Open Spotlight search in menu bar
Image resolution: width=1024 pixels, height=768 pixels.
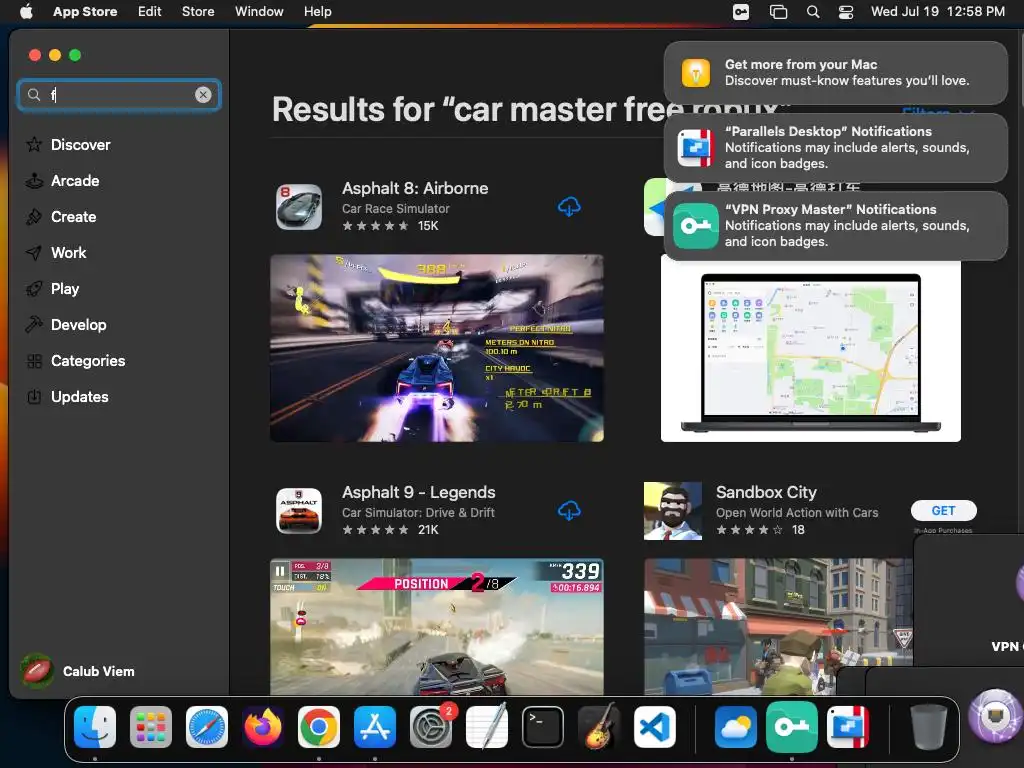(812, 12)
